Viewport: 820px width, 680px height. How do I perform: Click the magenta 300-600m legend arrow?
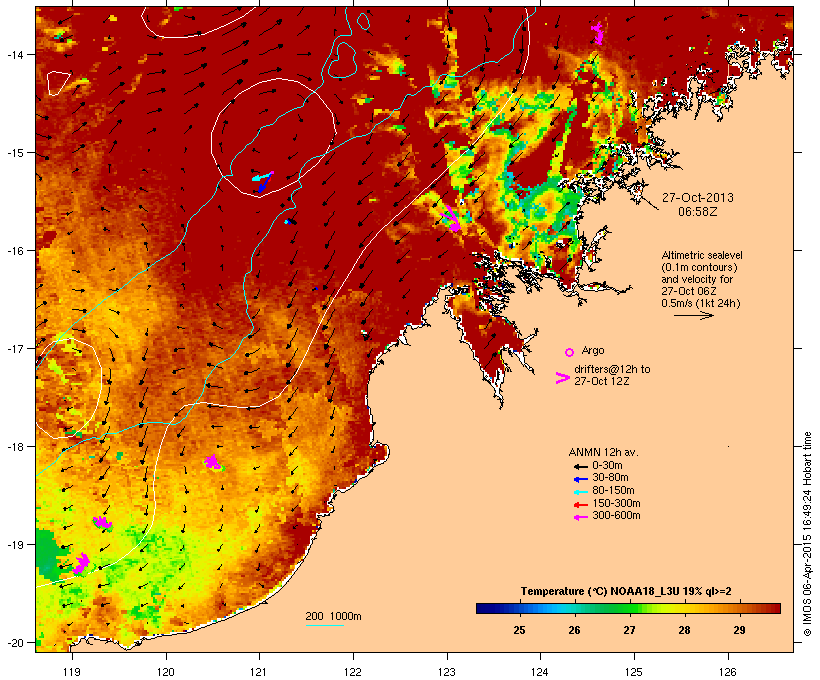click(x=580, y=517)
